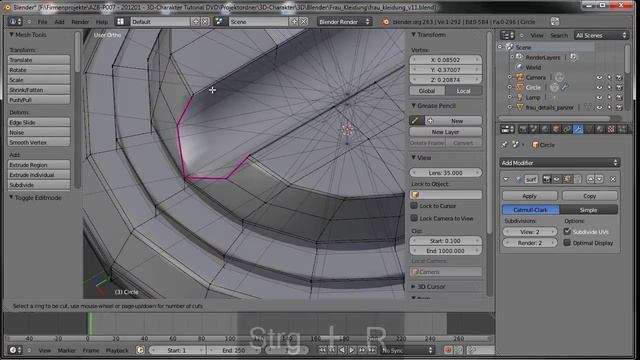The image size is (640, 360).
Task: Open the Playback menu in timeline
Action: pyautogui.click(x=117, y=350)
